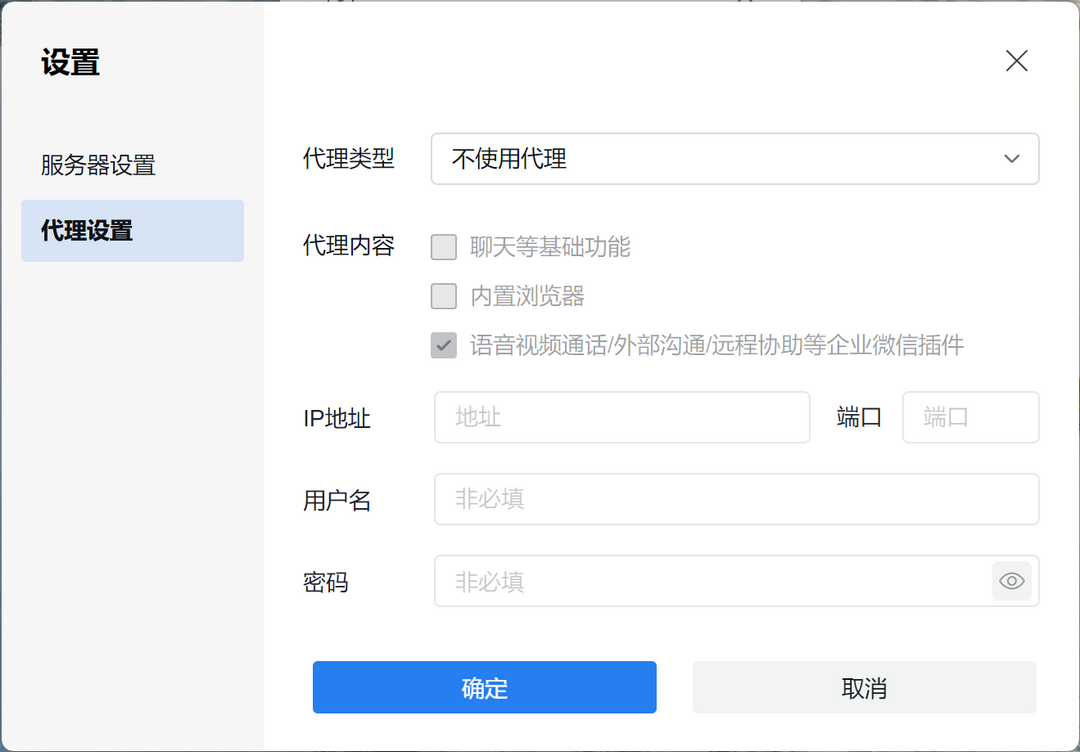Click the 用户名 label text

point(337,500)
